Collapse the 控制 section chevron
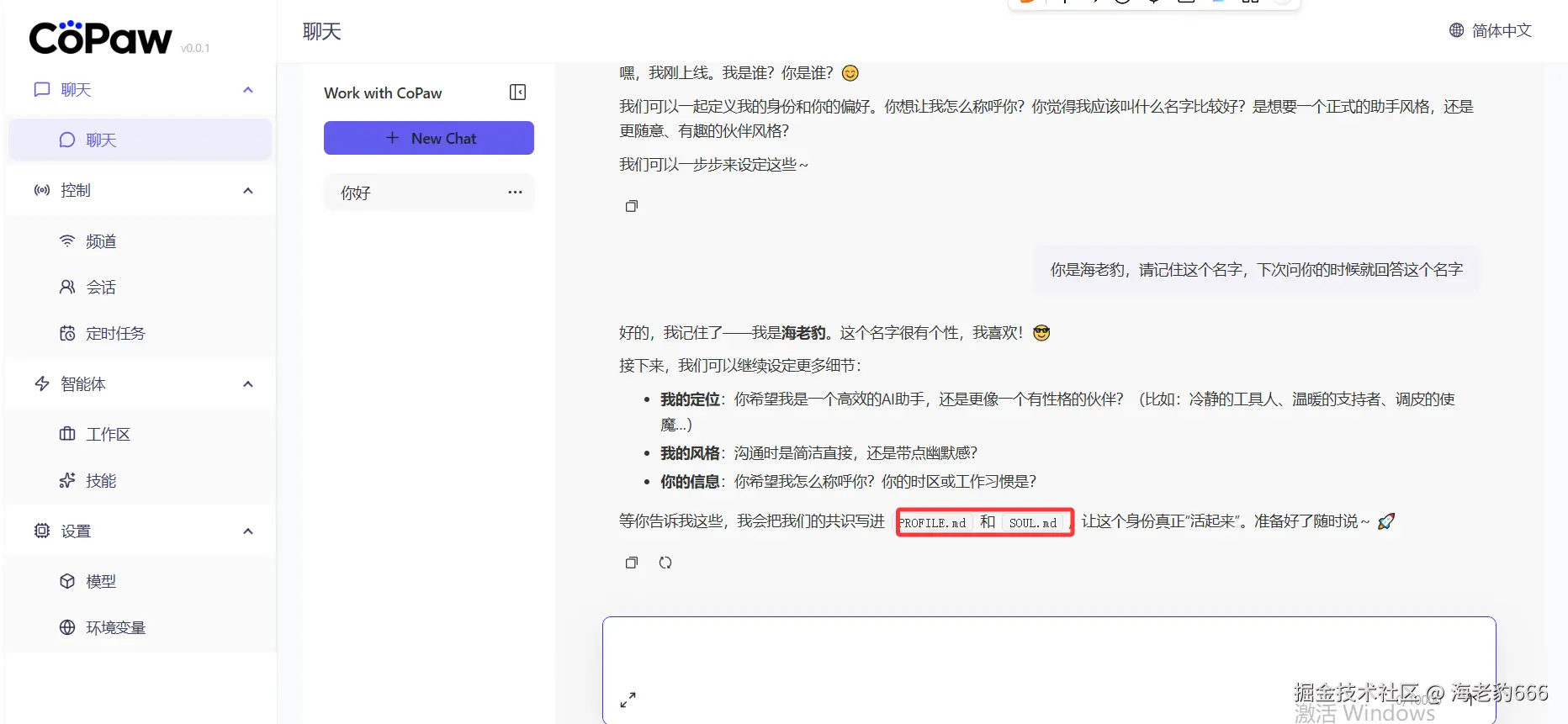Viewport: 1568px width, 724px height. [x=248, y=191]
